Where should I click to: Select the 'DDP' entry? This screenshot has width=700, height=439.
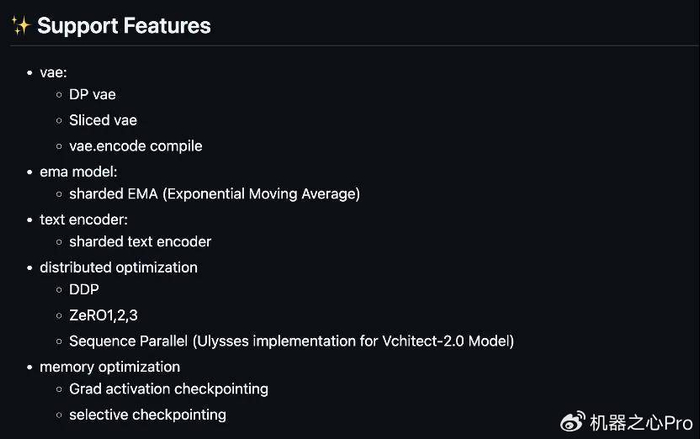click(x=84, y=290)
